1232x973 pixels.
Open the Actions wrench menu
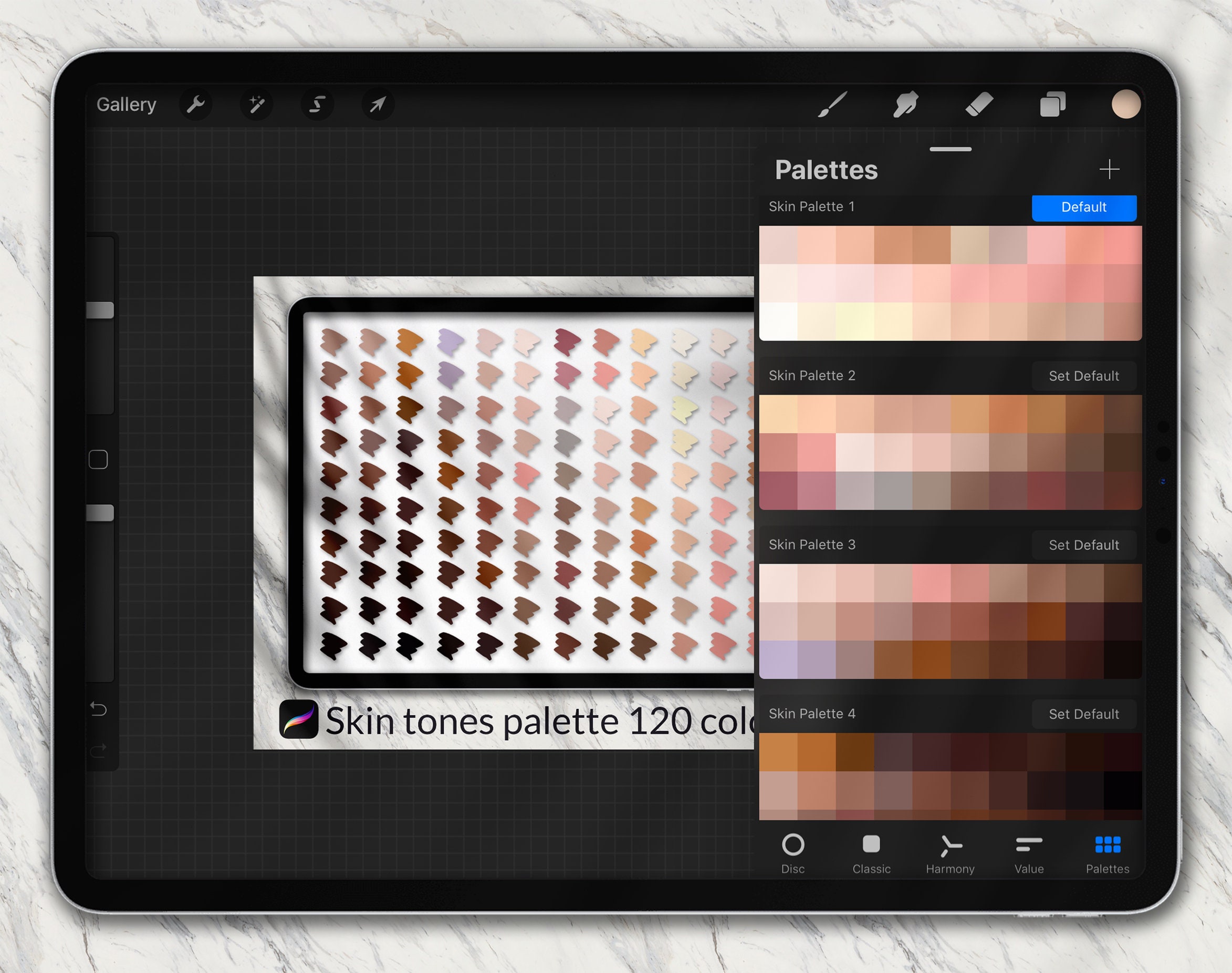click(195, 104)
